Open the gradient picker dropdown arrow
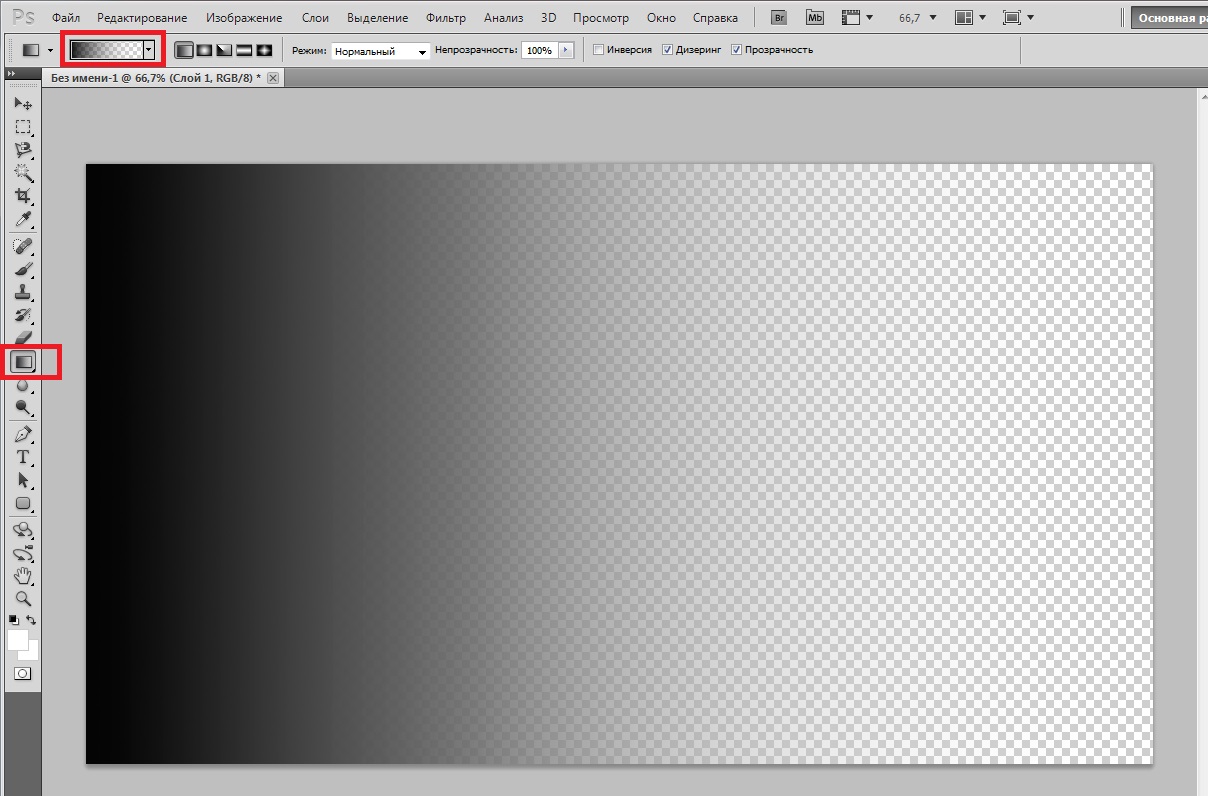This screenshot has width=1208, height=796. (x=149, y=49)
